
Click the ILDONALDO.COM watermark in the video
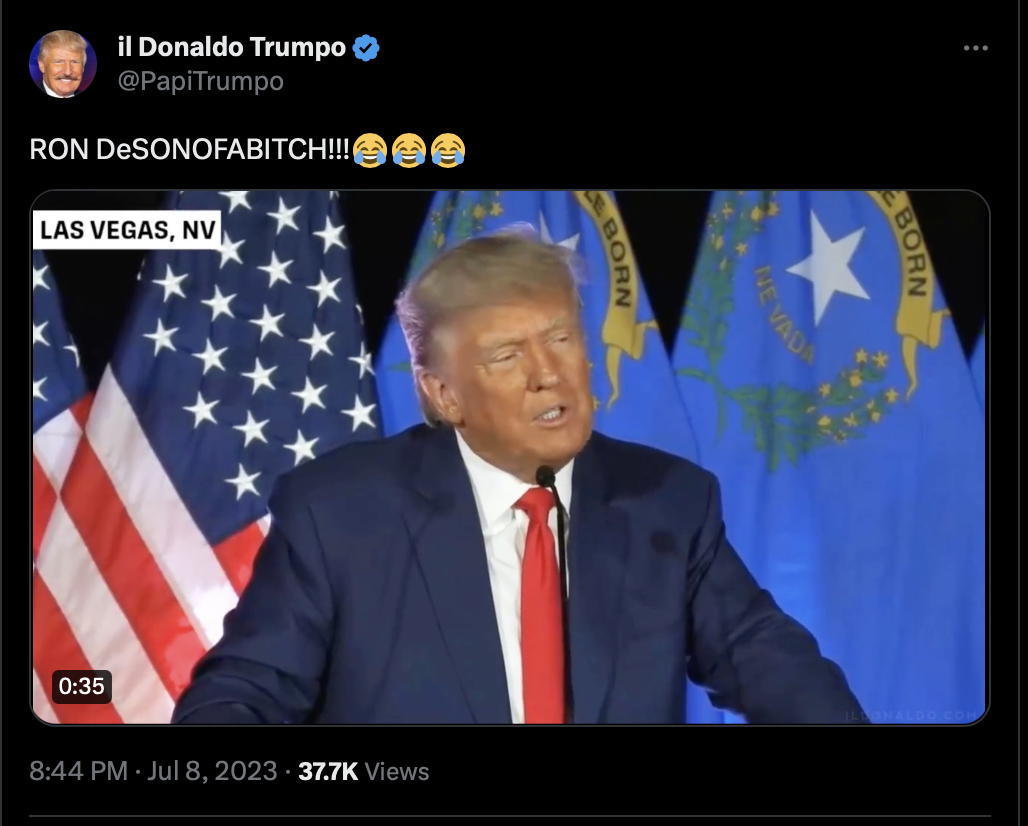[911, 715]
